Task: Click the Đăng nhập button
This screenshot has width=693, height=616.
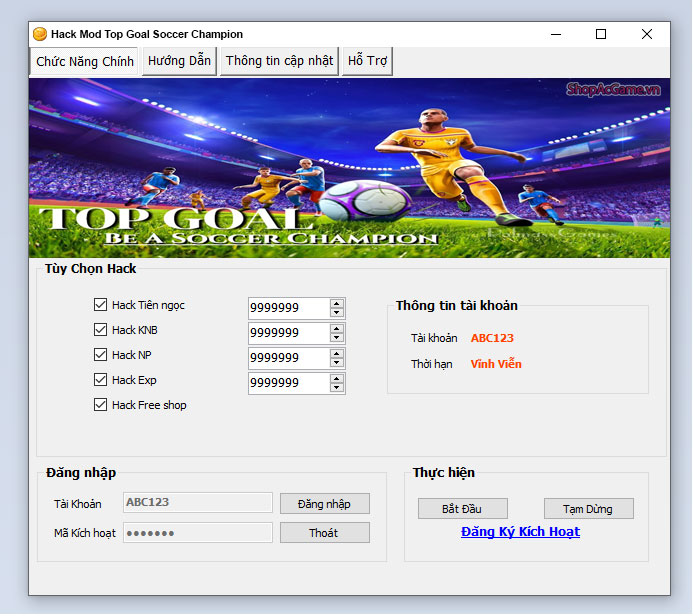Action: (325, 503)
